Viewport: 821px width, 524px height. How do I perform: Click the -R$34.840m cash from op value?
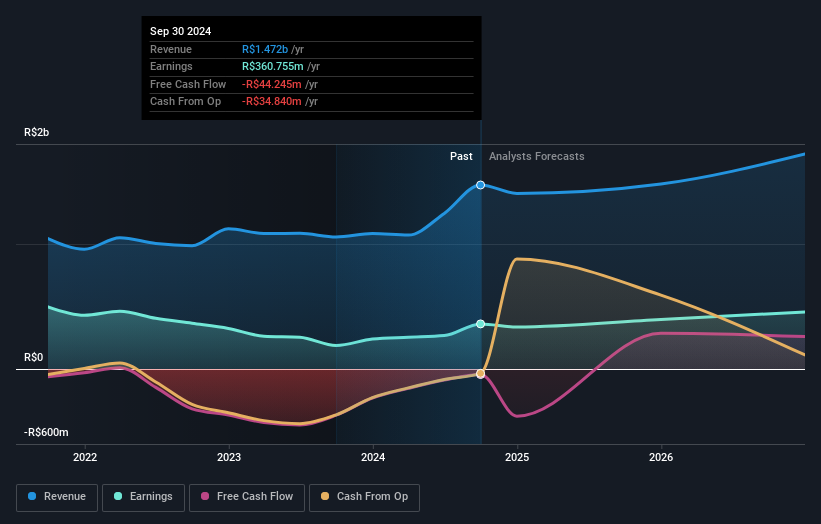[272, 102]
